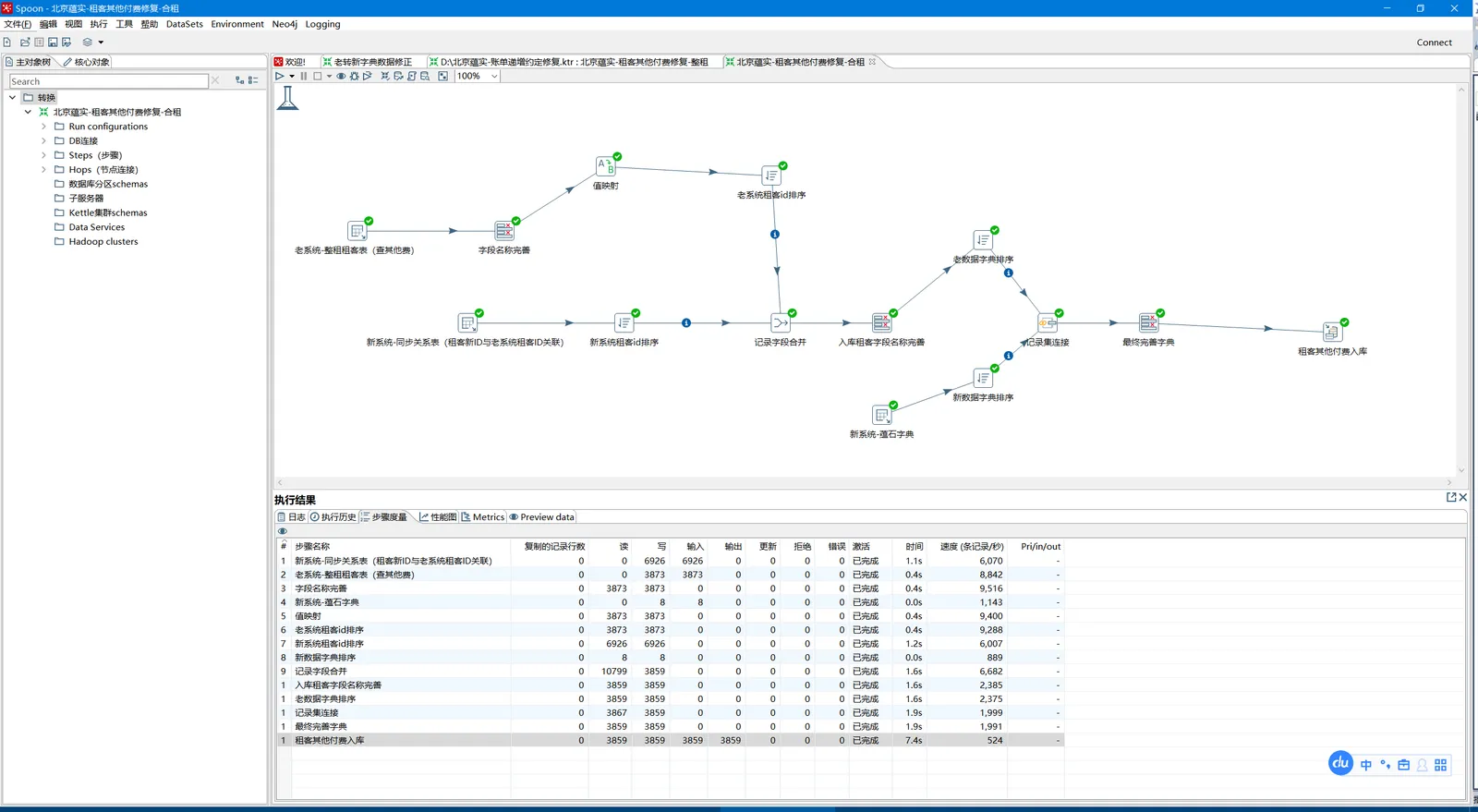Select the 租客其他付费入库 output step

1332,332
